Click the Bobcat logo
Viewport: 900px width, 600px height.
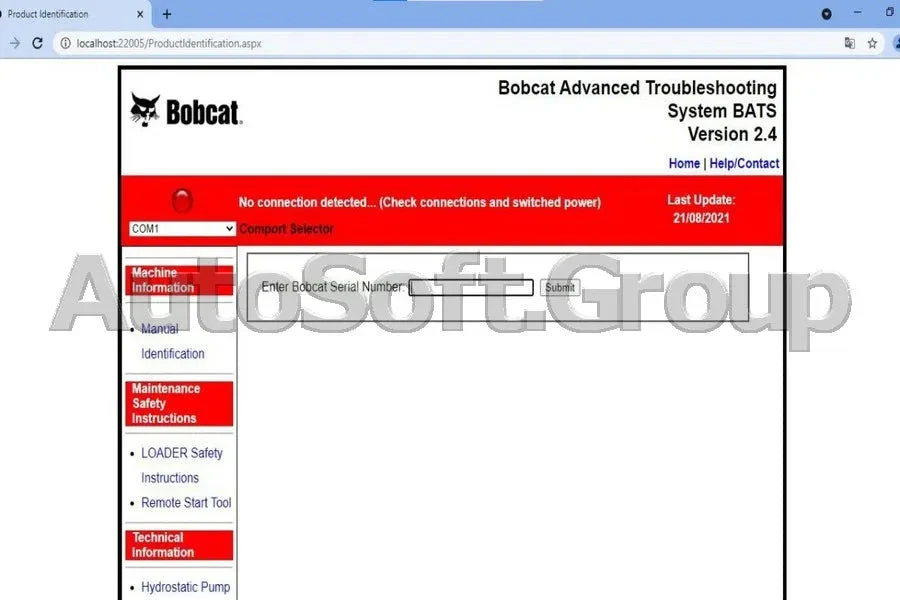pyautogui.click(x=186, y=110)
